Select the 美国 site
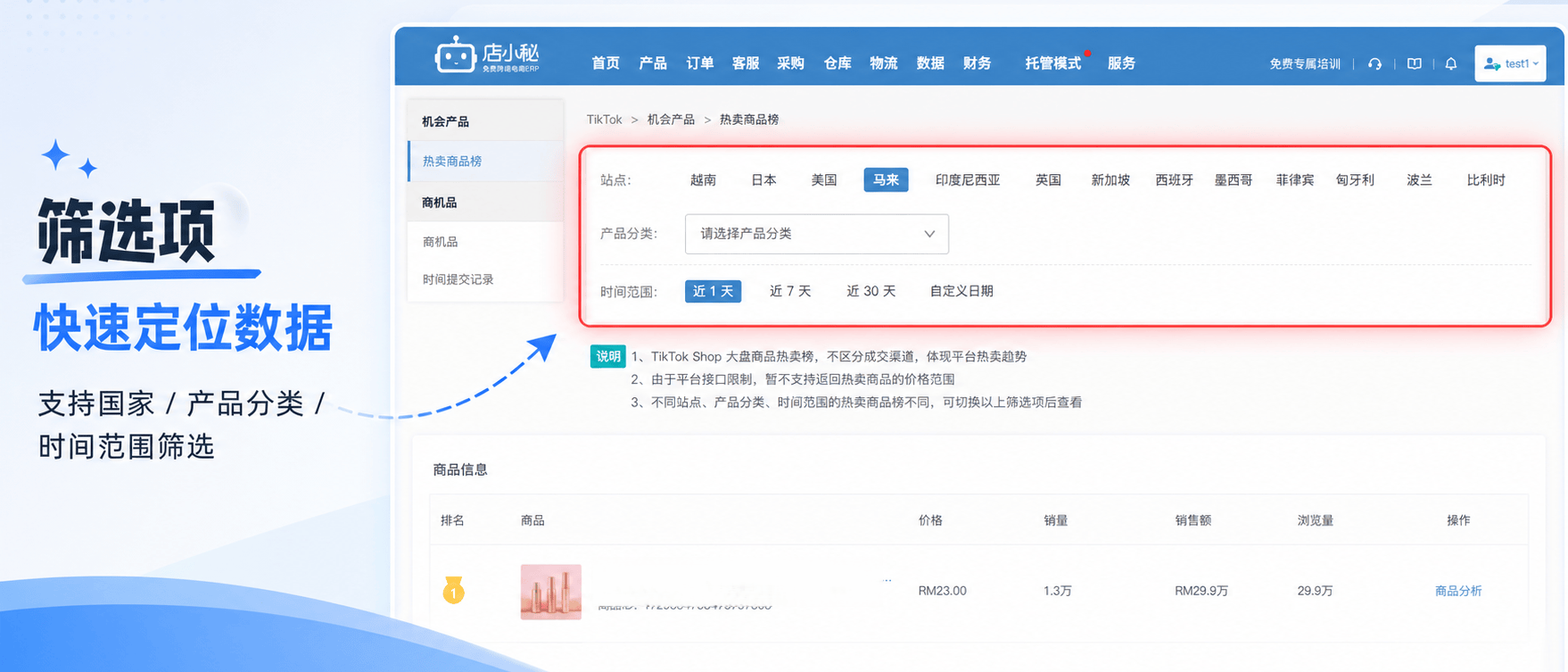 (824, 180)
